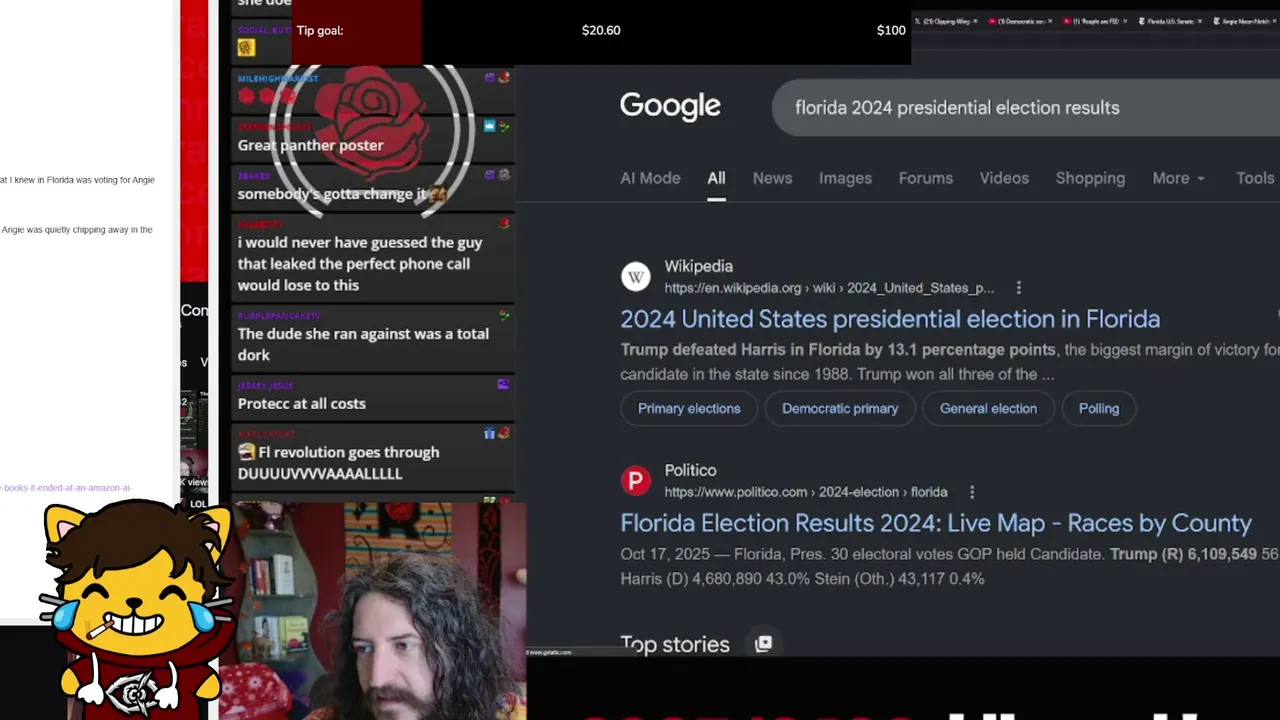1280x720 pixels.
Task: Click the Primary elections chip
Action: [689, 408]
